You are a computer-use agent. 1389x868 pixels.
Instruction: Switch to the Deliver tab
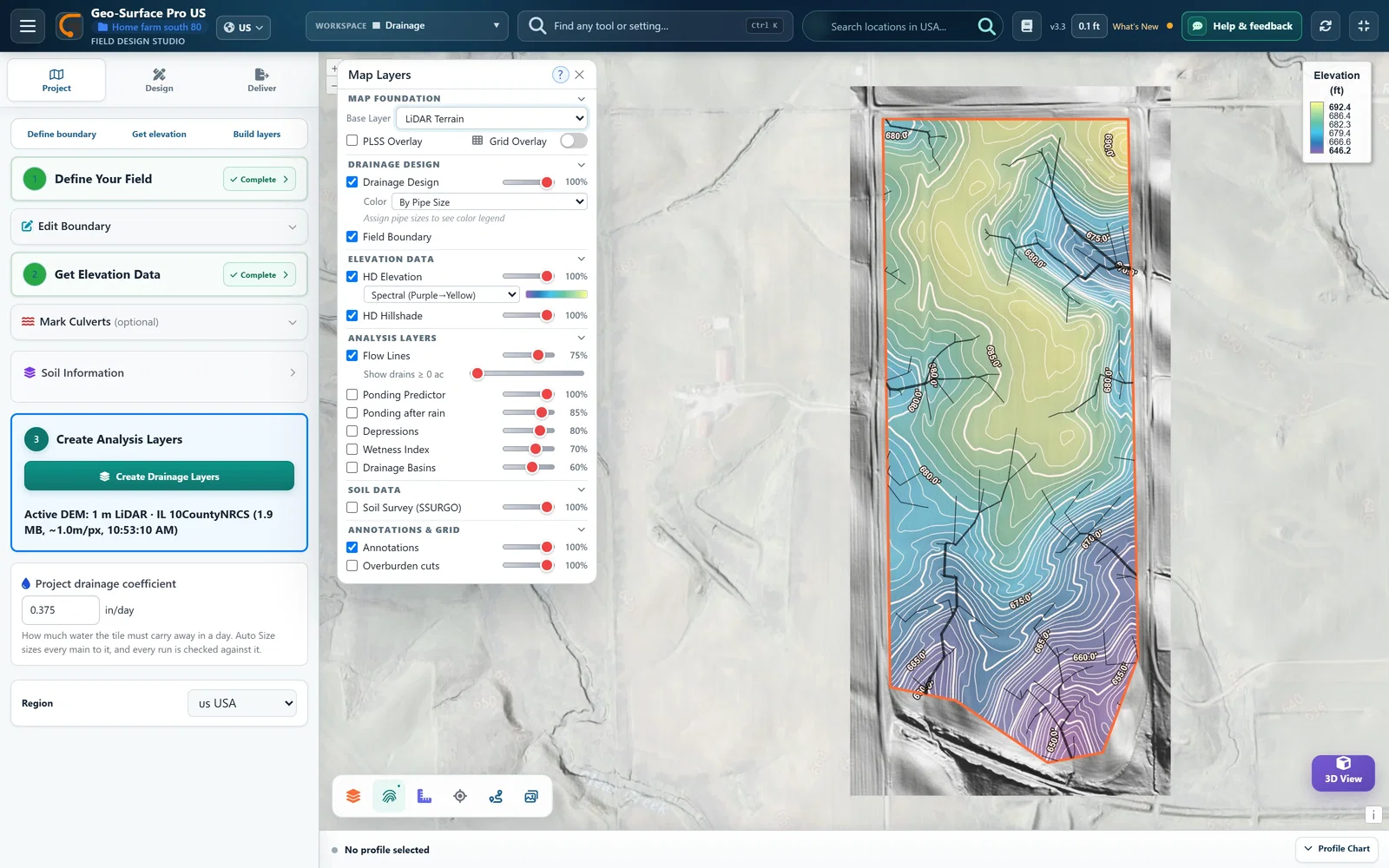coord(261,80)
